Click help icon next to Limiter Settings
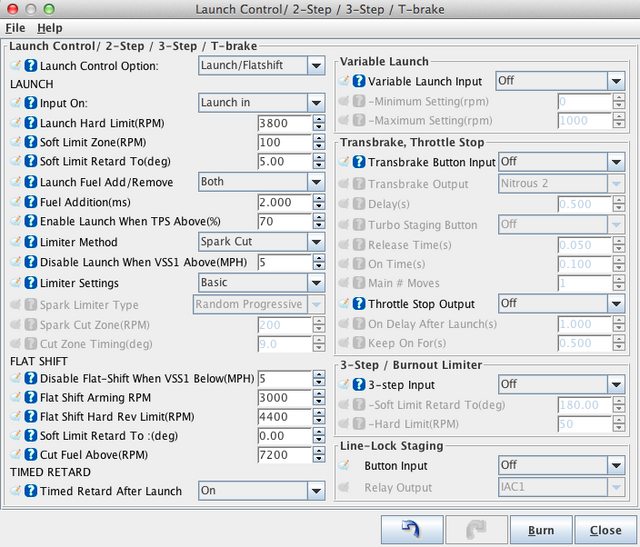This screenshot has width=640, height=547. (31, 283)
